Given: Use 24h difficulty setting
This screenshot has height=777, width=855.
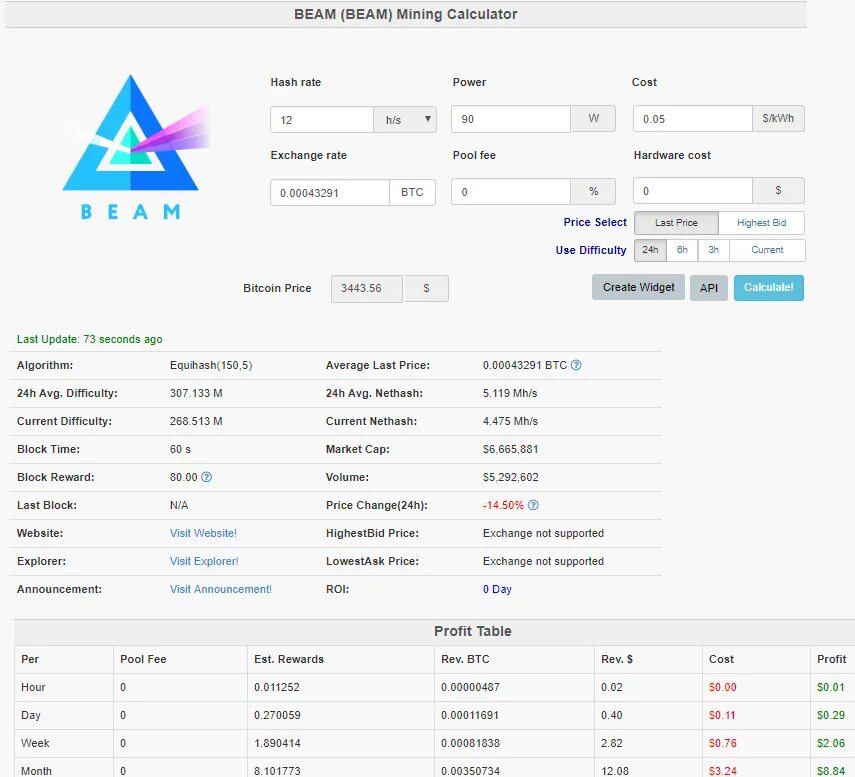Looking at the screenshot, I should click(x=650, y=250).
